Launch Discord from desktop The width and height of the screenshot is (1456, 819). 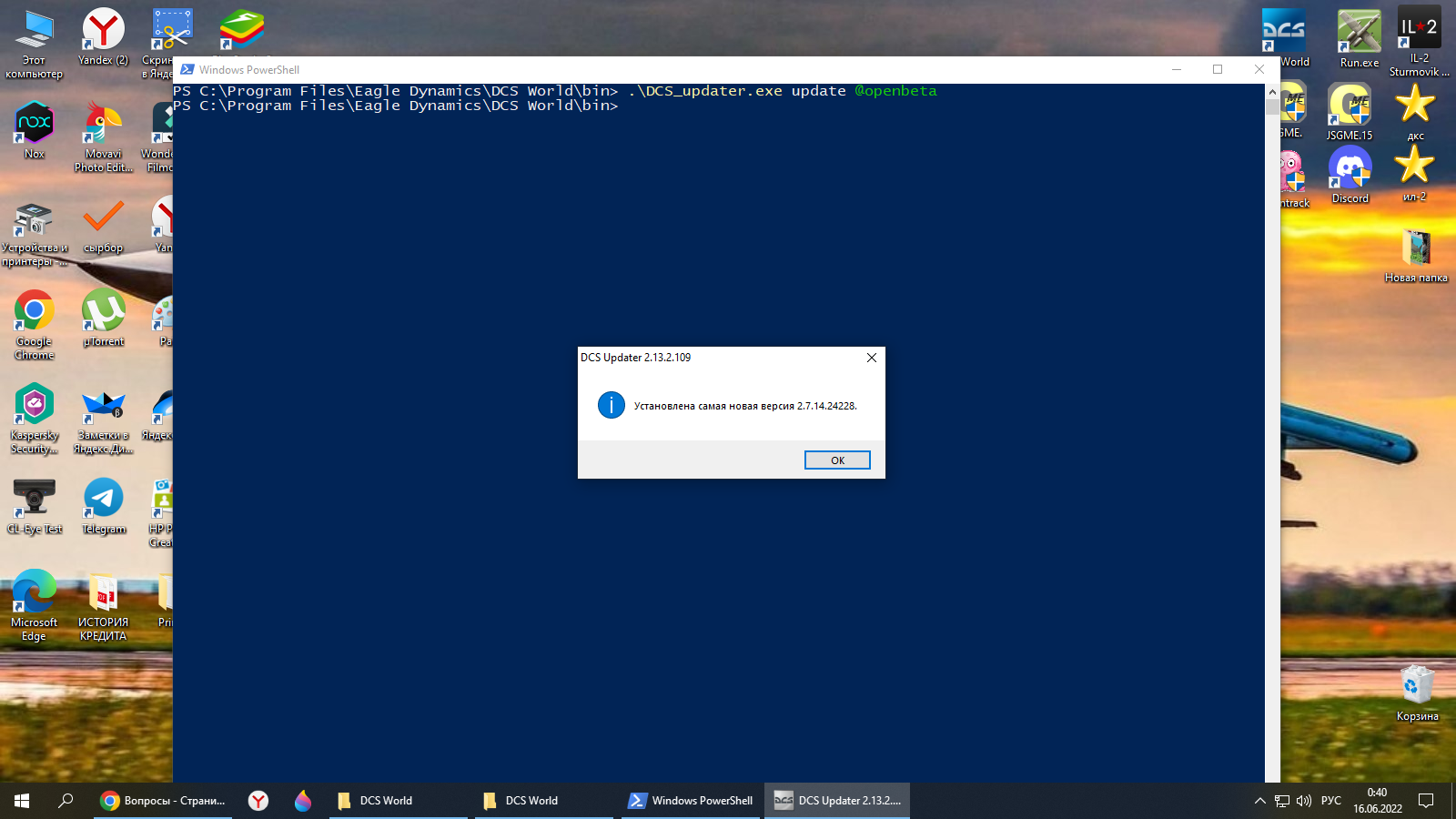coord(1350,175)
